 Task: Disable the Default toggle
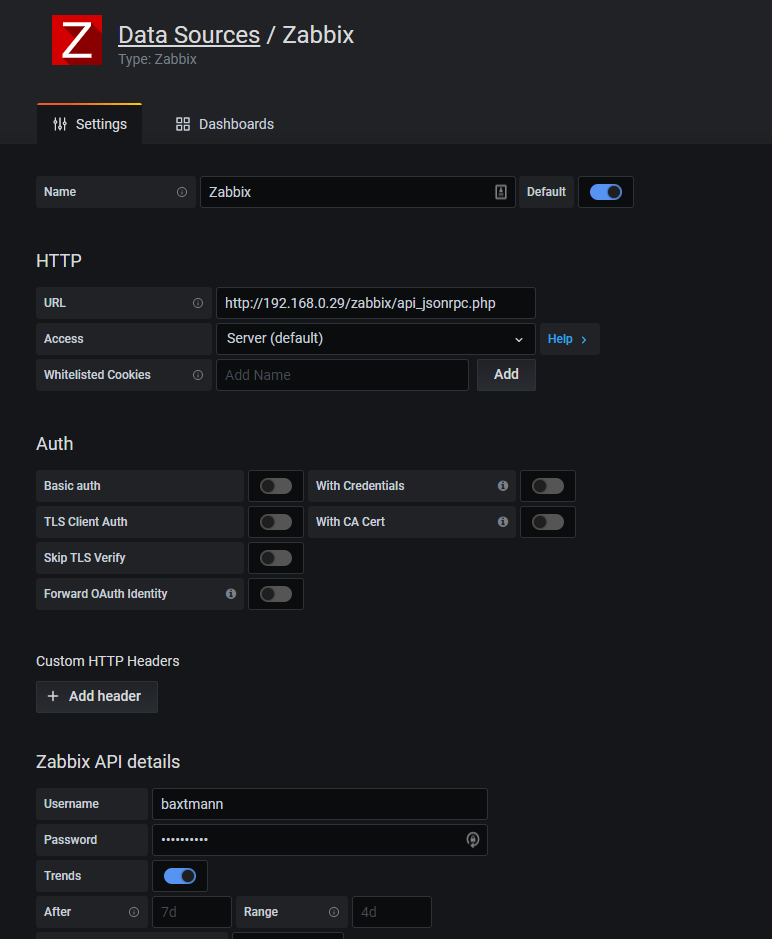pos(605,191)
